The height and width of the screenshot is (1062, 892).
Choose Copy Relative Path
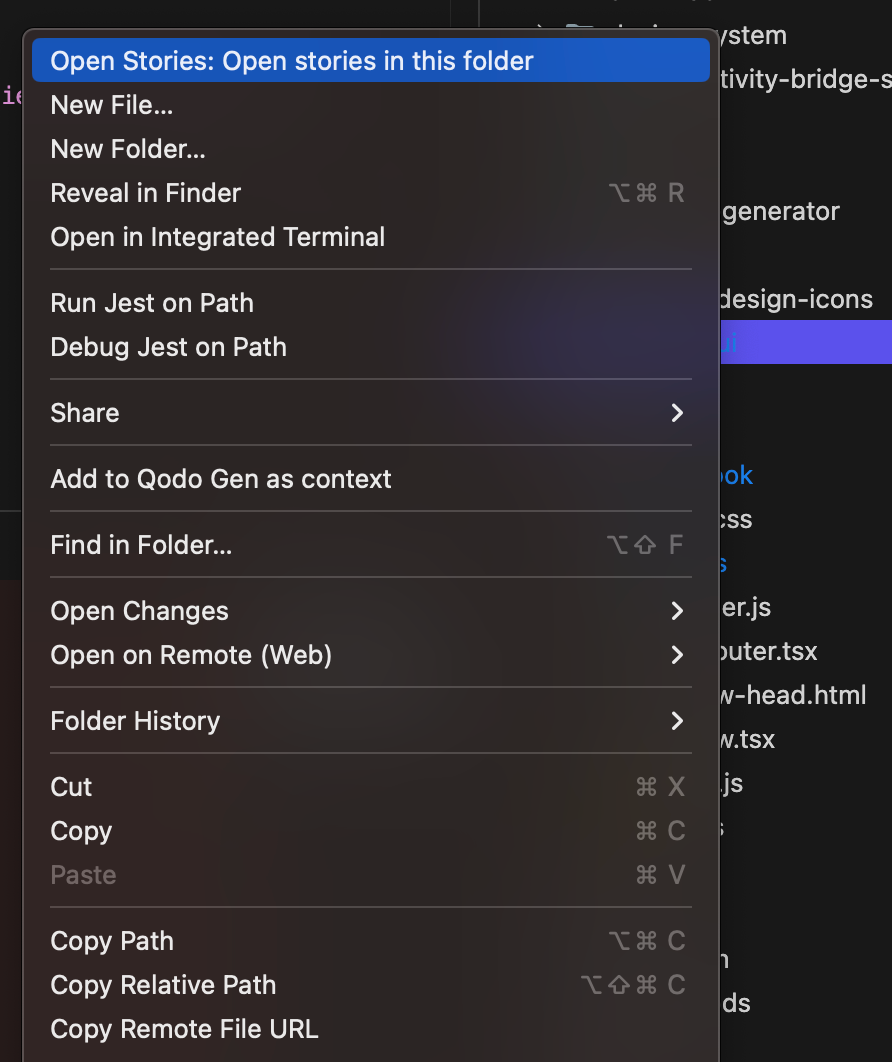coord(370,985)
